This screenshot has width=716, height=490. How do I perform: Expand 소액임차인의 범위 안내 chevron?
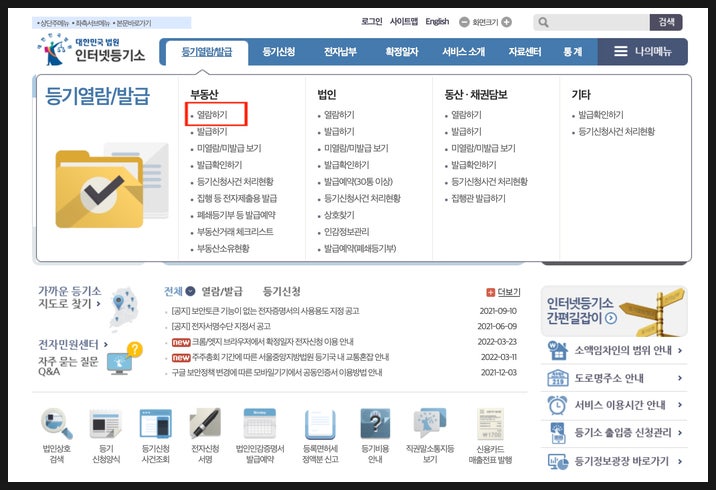pos(680,350)
